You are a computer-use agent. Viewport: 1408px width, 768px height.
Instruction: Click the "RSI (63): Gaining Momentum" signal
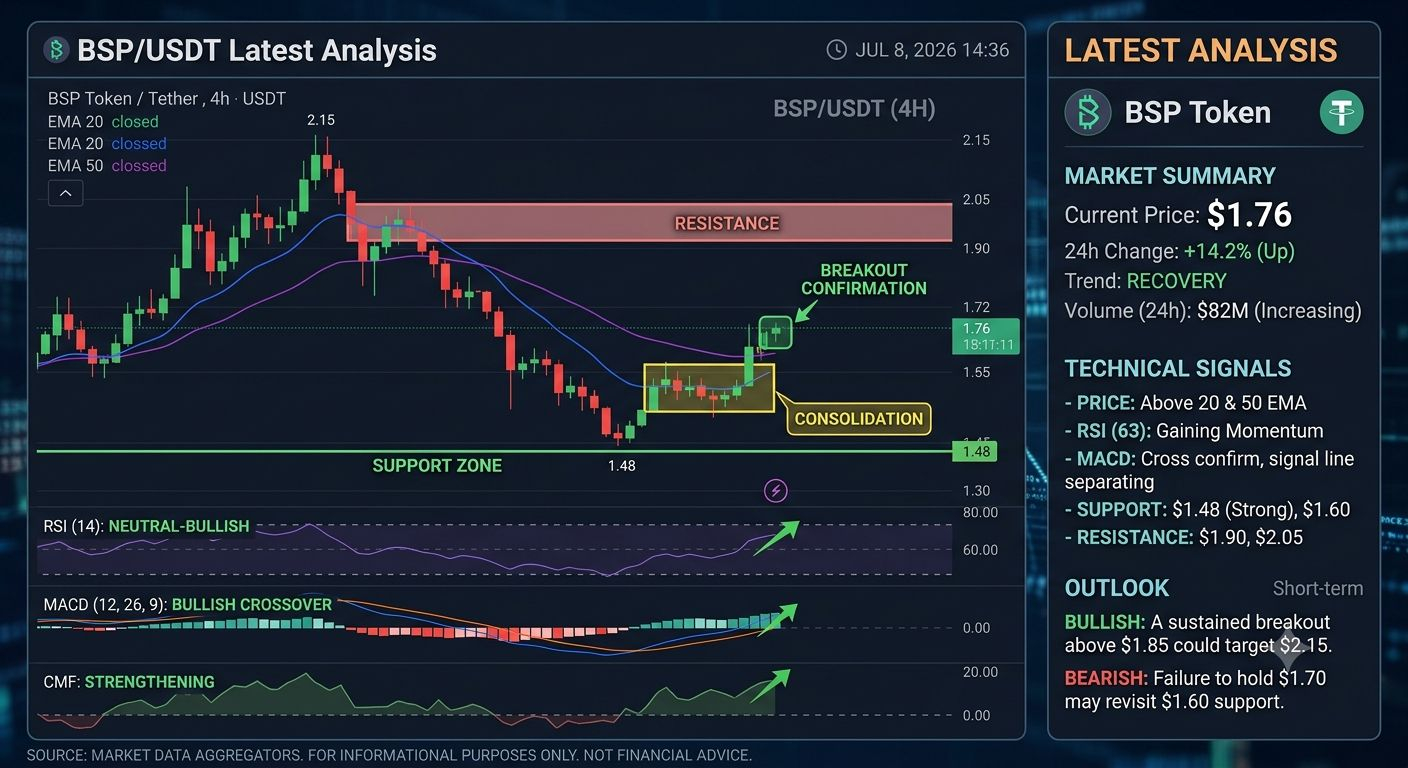[x=1194, y=431]
